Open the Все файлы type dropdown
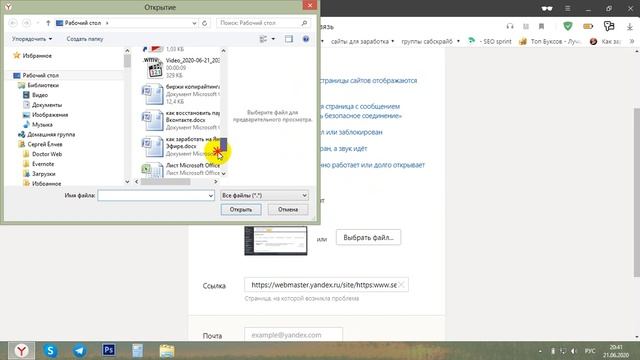 pyautogui.click(x=264, y=196)
